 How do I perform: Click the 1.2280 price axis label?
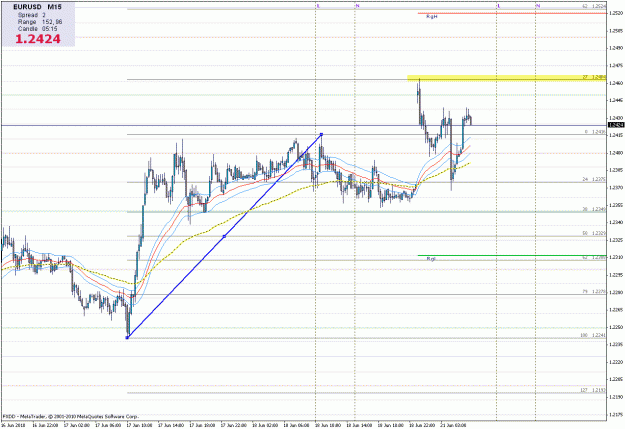point(616,292)
